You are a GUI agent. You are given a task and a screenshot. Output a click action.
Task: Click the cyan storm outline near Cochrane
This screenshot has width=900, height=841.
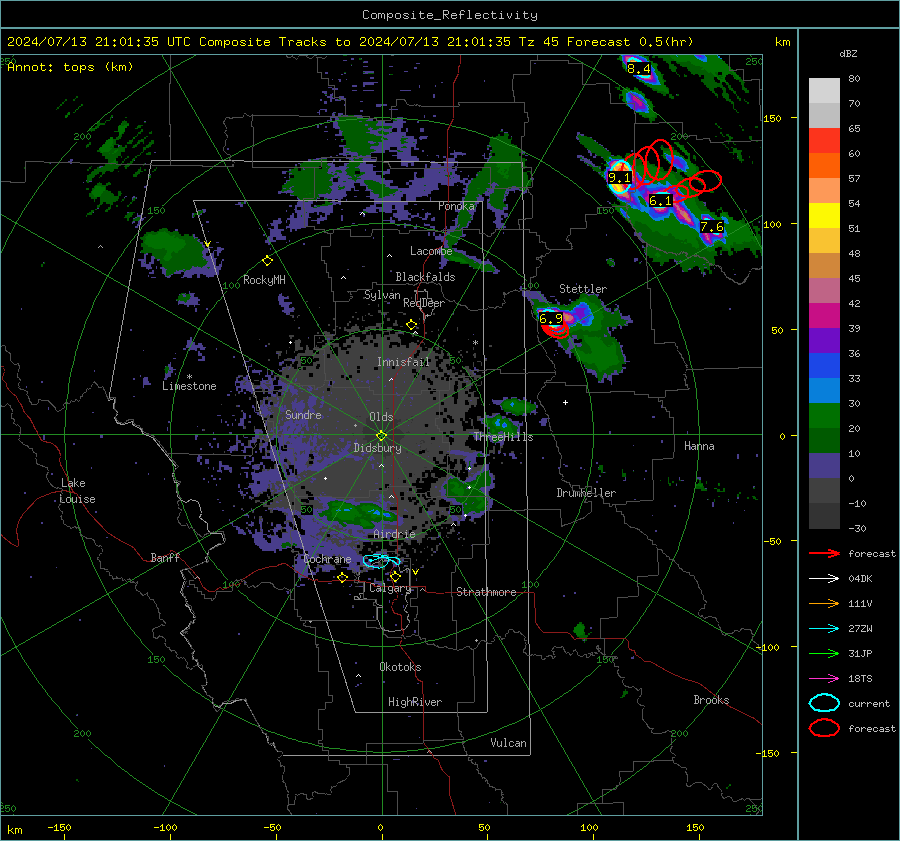381,561
